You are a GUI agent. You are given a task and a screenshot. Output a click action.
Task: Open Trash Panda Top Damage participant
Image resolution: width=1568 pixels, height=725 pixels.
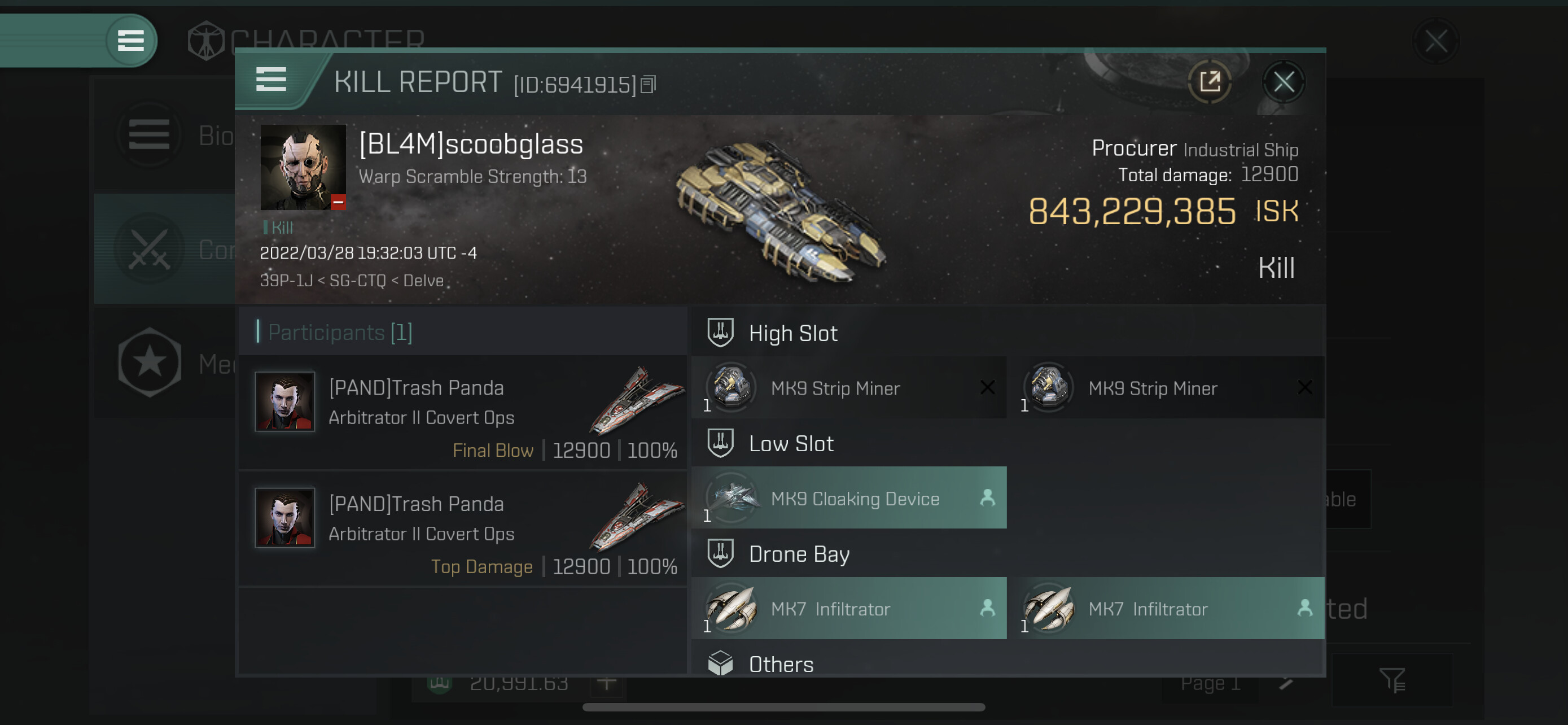[463, 529]
